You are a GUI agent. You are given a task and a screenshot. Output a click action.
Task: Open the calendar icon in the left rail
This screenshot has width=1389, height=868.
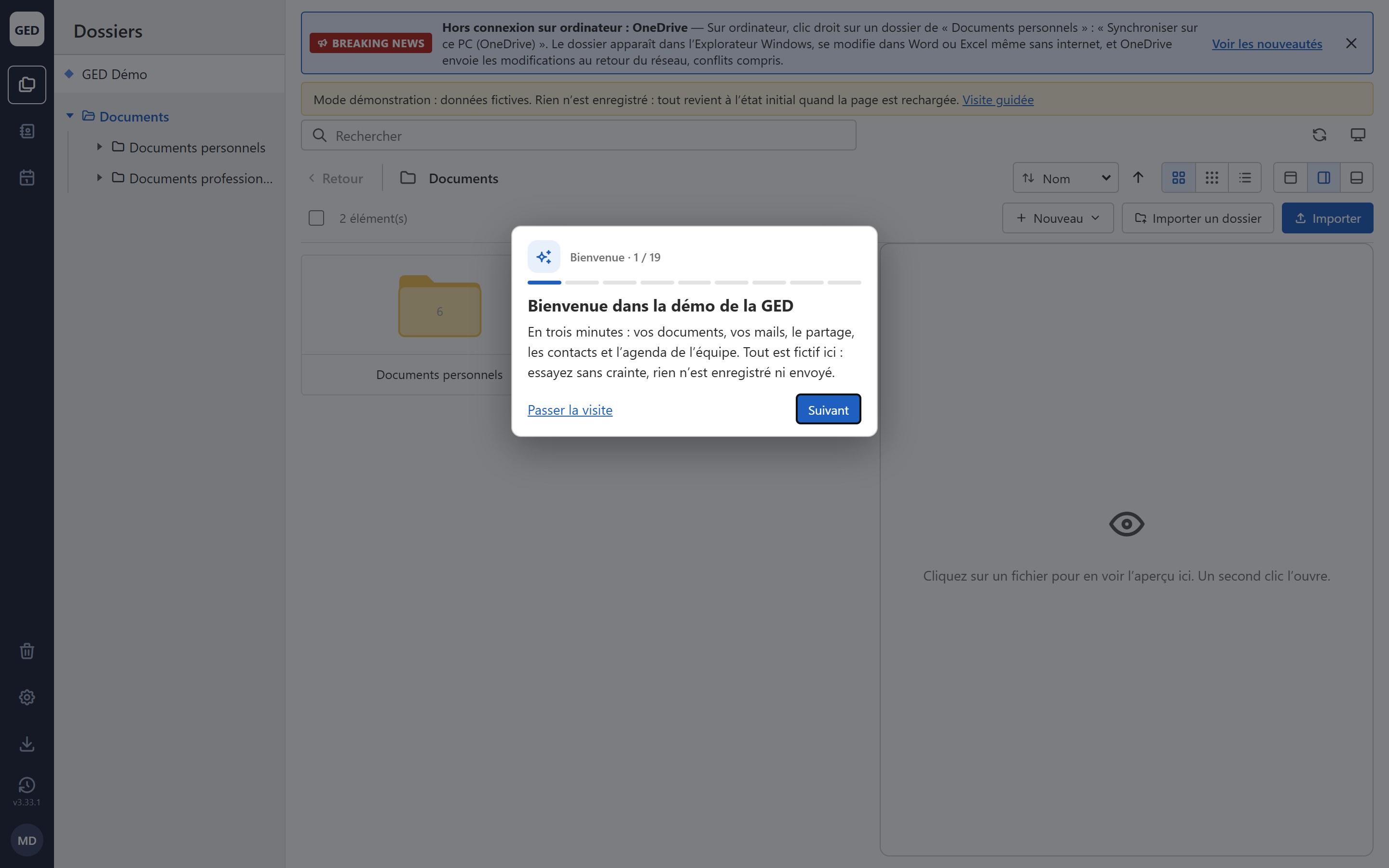click(27, 177)
